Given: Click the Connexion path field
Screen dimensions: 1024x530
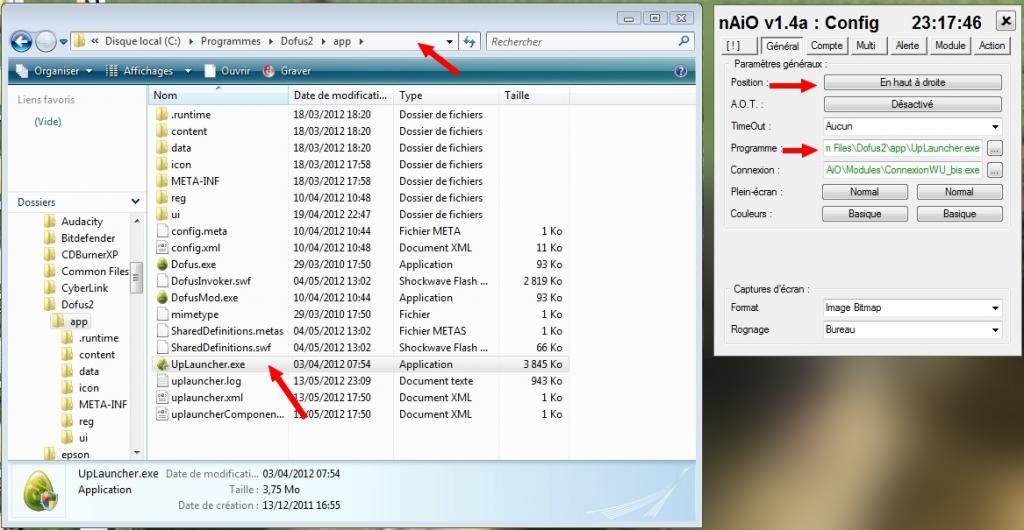Looking at the screenshot, I should pos(903,170).
